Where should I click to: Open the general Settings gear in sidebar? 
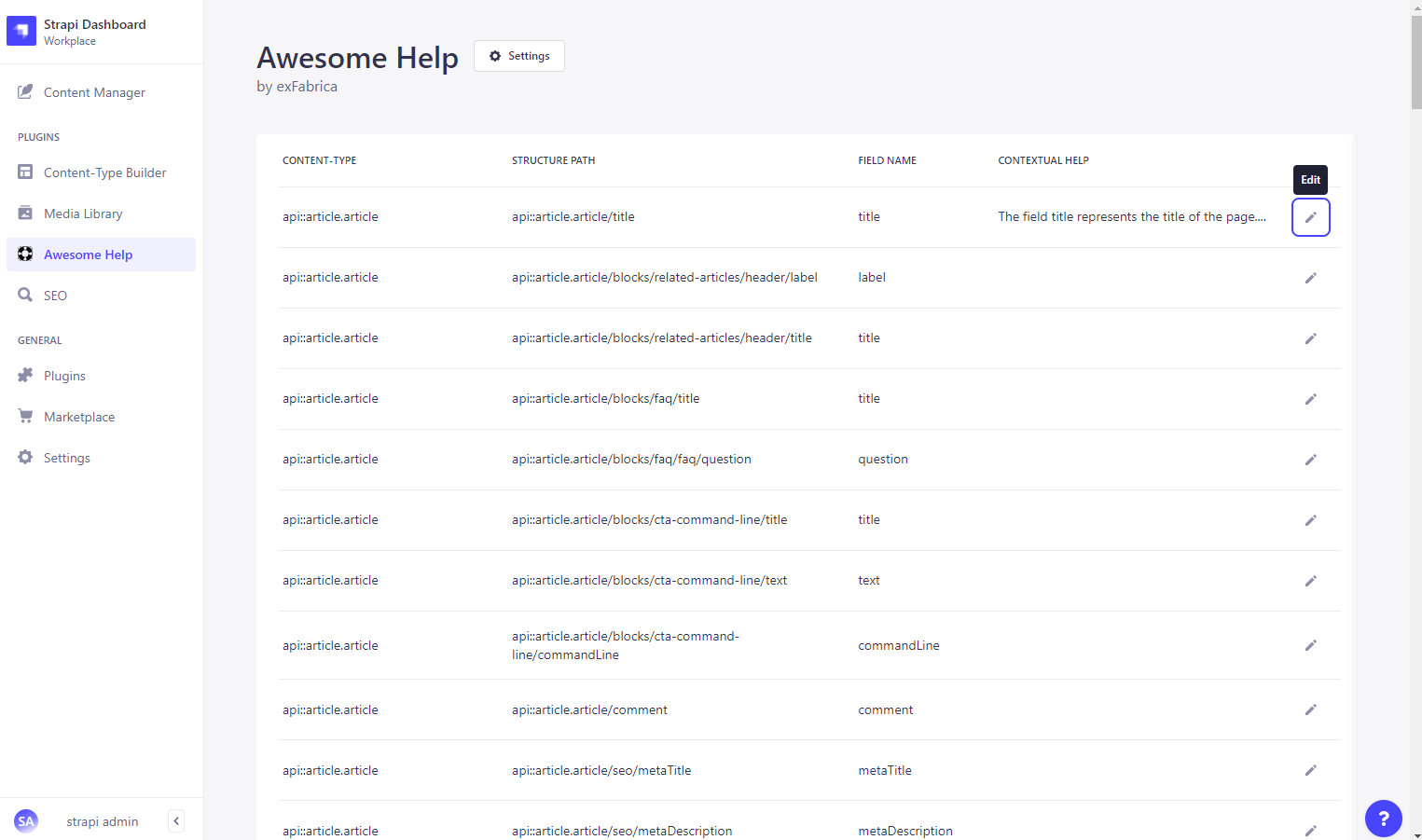tap(25, 458)
